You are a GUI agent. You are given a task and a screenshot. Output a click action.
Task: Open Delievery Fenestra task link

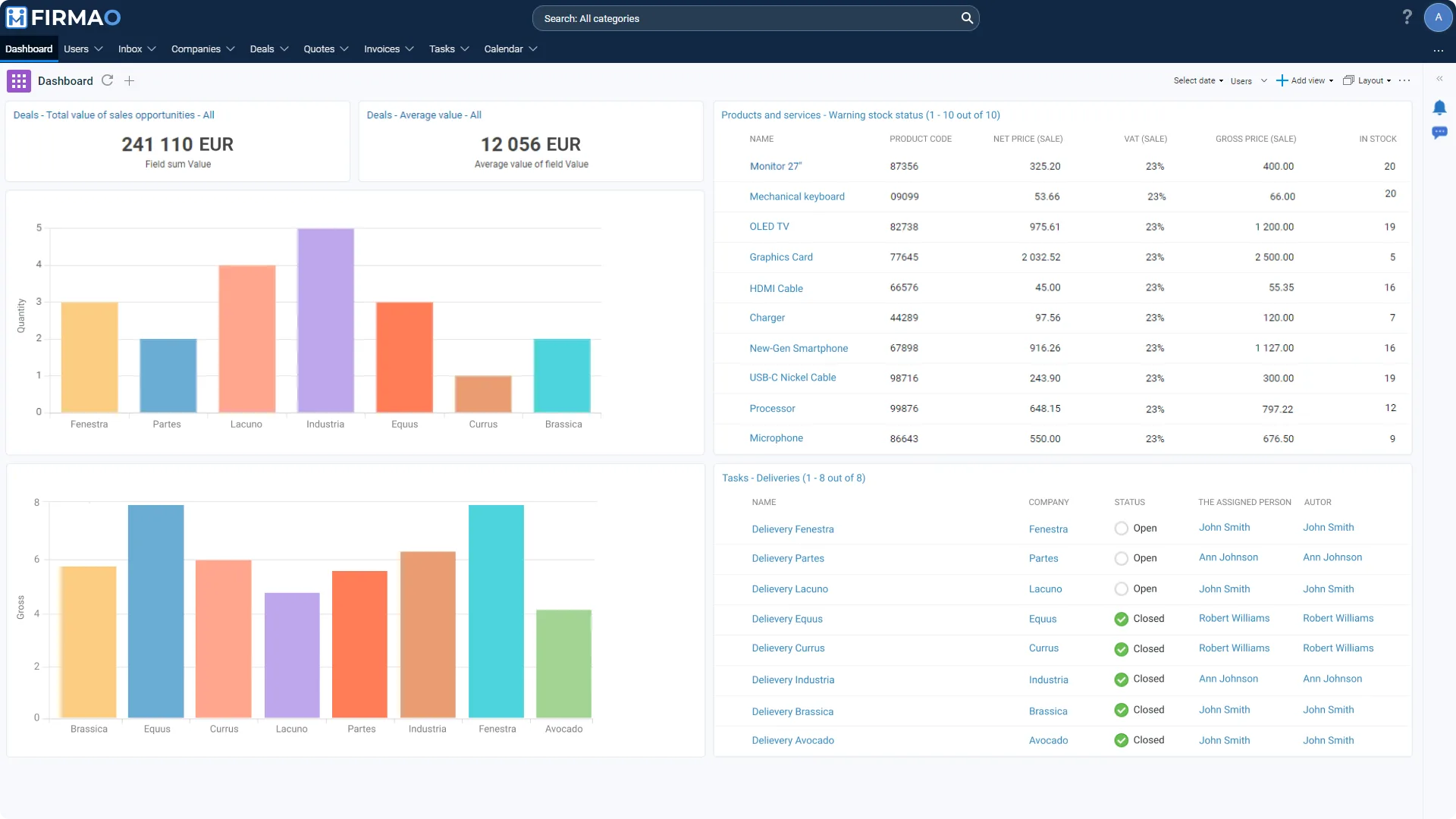coord(792,529)
